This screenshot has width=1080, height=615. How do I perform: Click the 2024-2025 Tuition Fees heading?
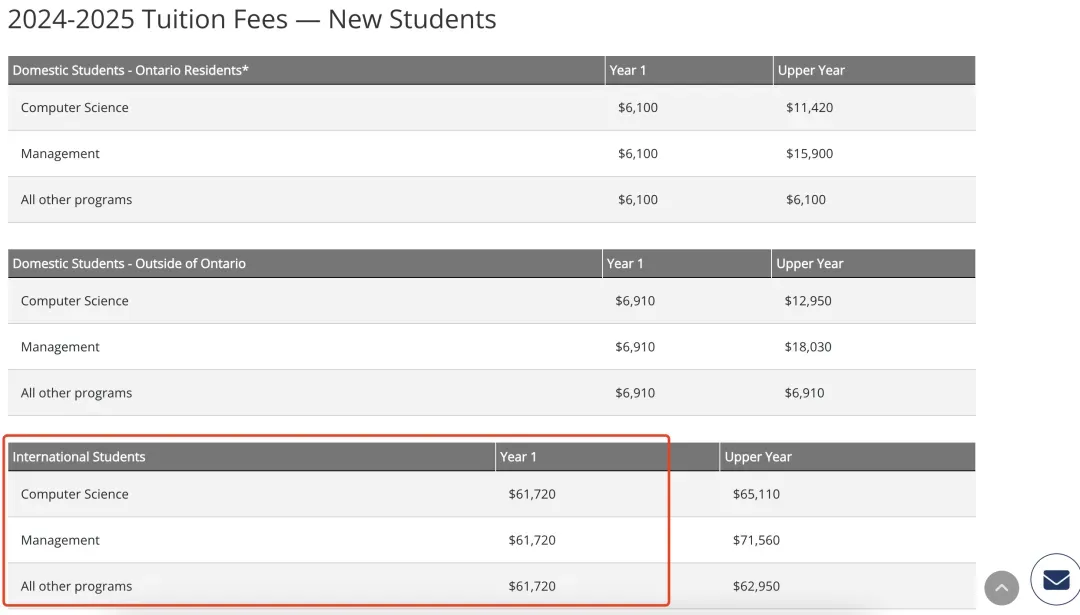click(251, 19)
